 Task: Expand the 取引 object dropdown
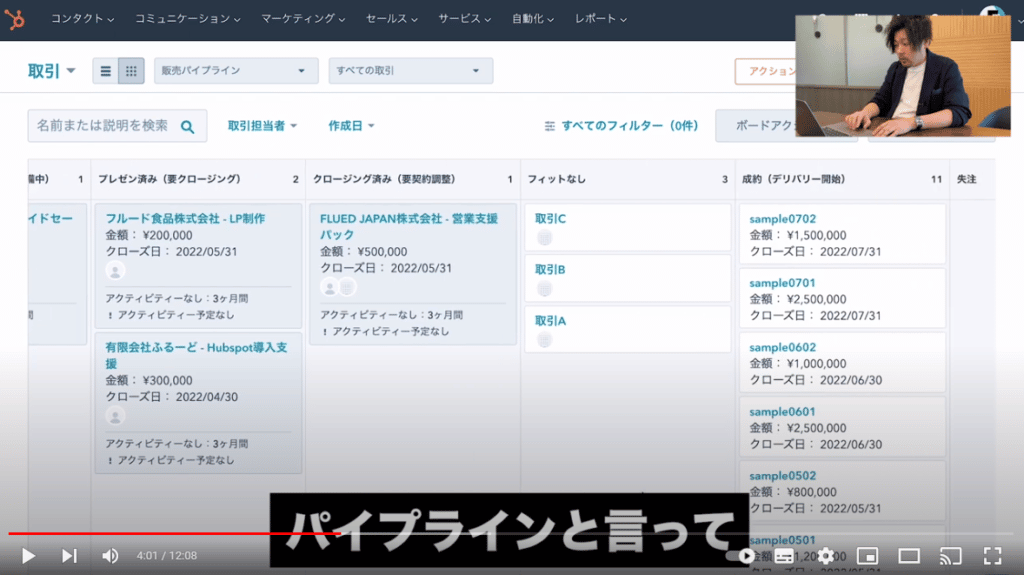(51, 71)
